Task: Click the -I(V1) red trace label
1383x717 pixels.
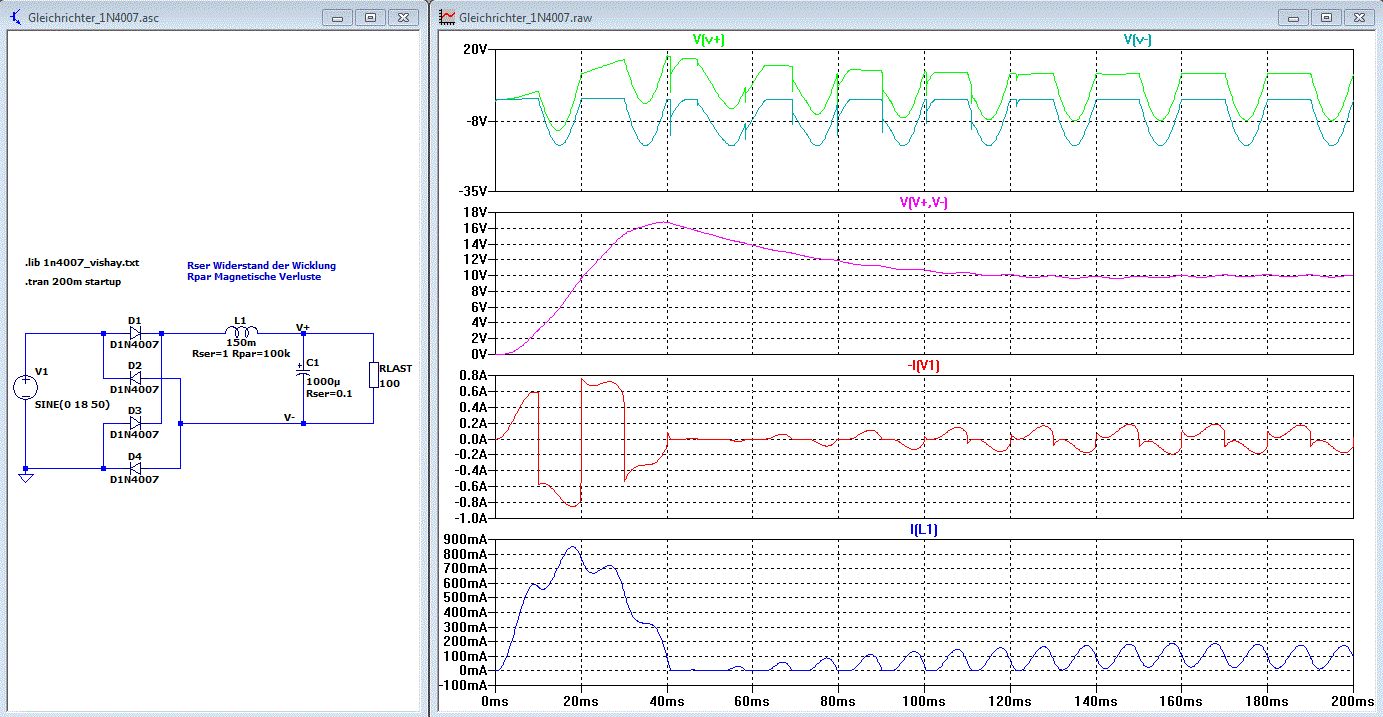Action: [925, 366]
